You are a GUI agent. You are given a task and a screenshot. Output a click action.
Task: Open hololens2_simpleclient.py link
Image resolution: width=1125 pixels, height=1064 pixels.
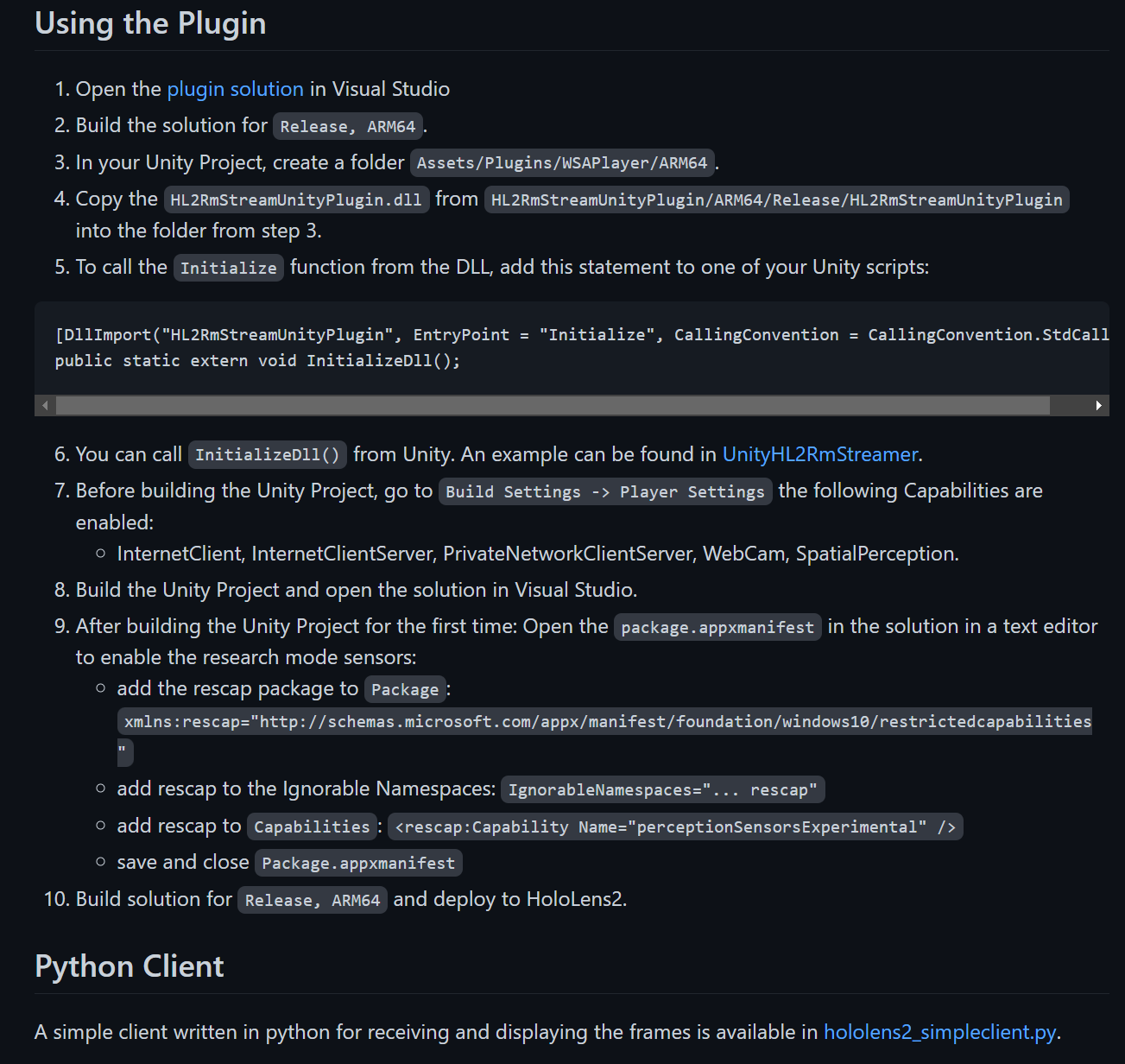[940, 1032]
